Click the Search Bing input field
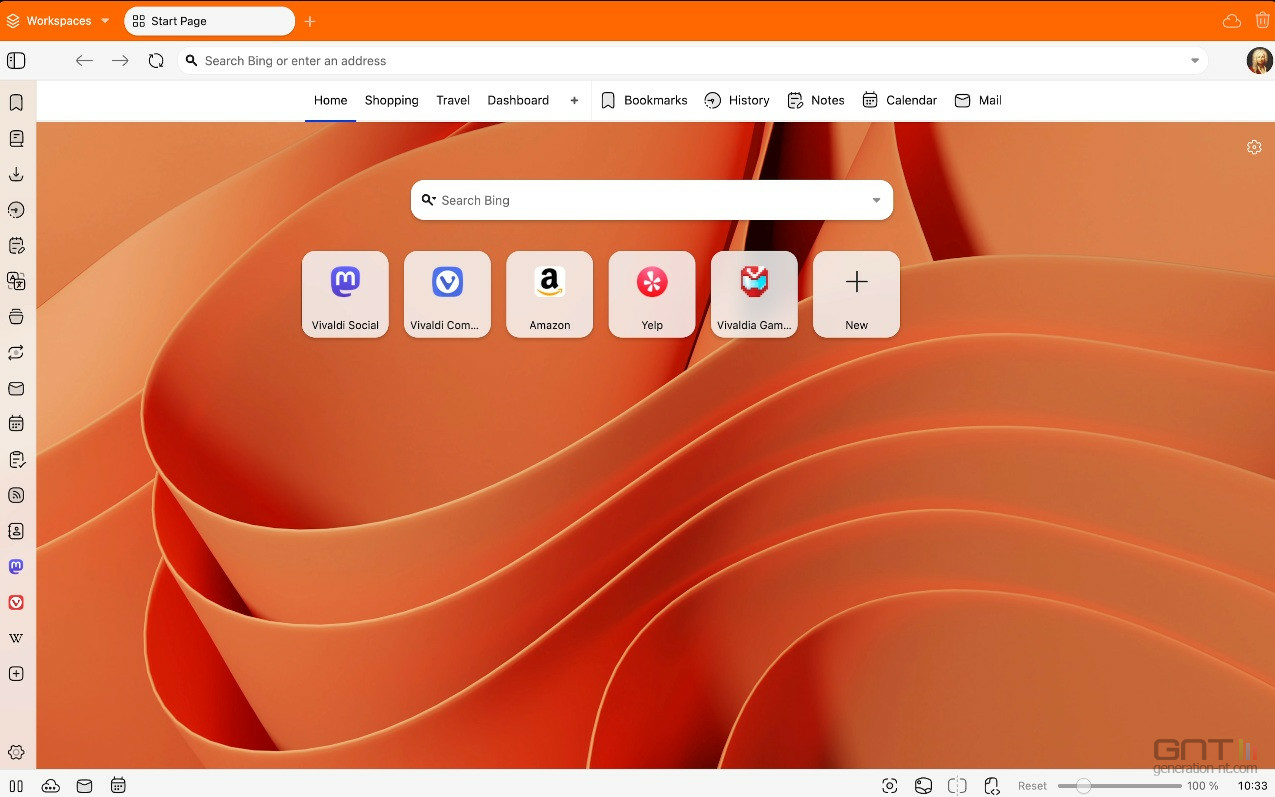Viewport: 1275px width, 797px height. [650, 200]
